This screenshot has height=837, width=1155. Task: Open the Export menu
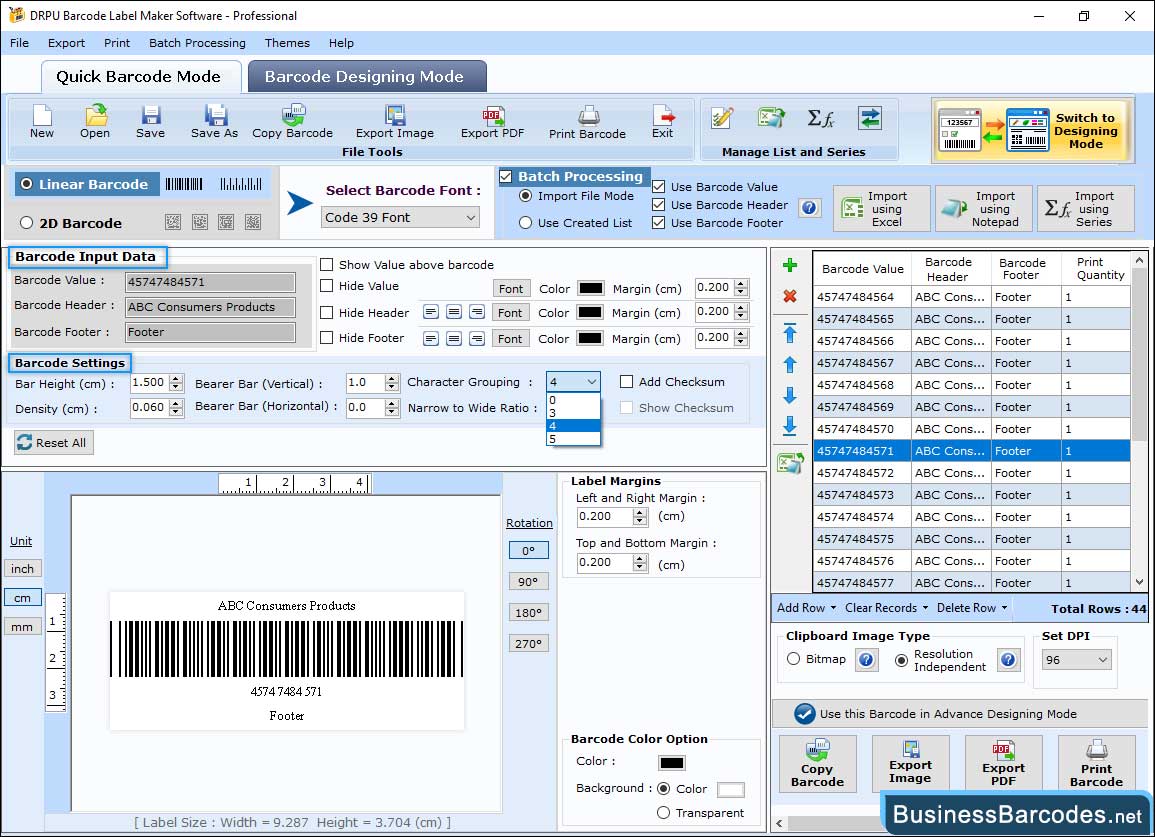click(x=66, y=43)
